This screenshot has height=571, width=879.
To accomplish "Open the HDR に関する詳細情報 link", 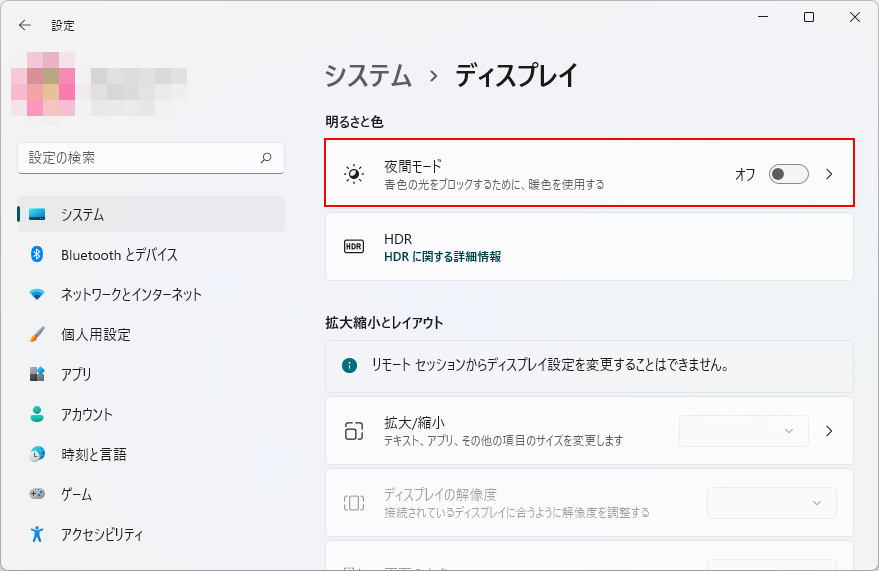I will pos(442,257).
